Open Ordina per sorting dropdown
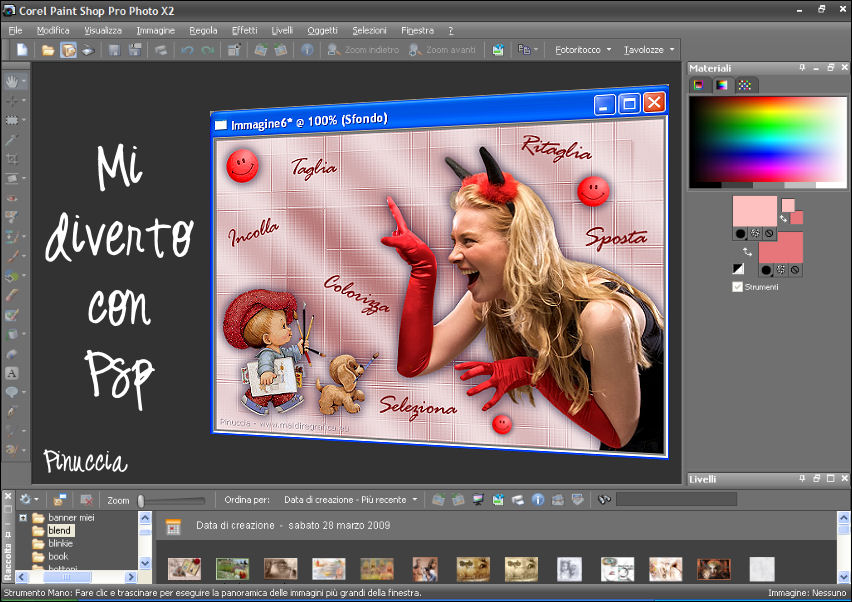This screenshot has height=602, width=852. point(351,499)
